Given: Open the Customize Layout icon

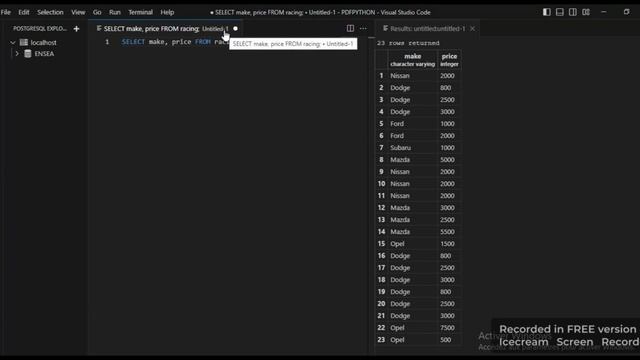Looking at the screenshot, I should (x=586, y=12).
